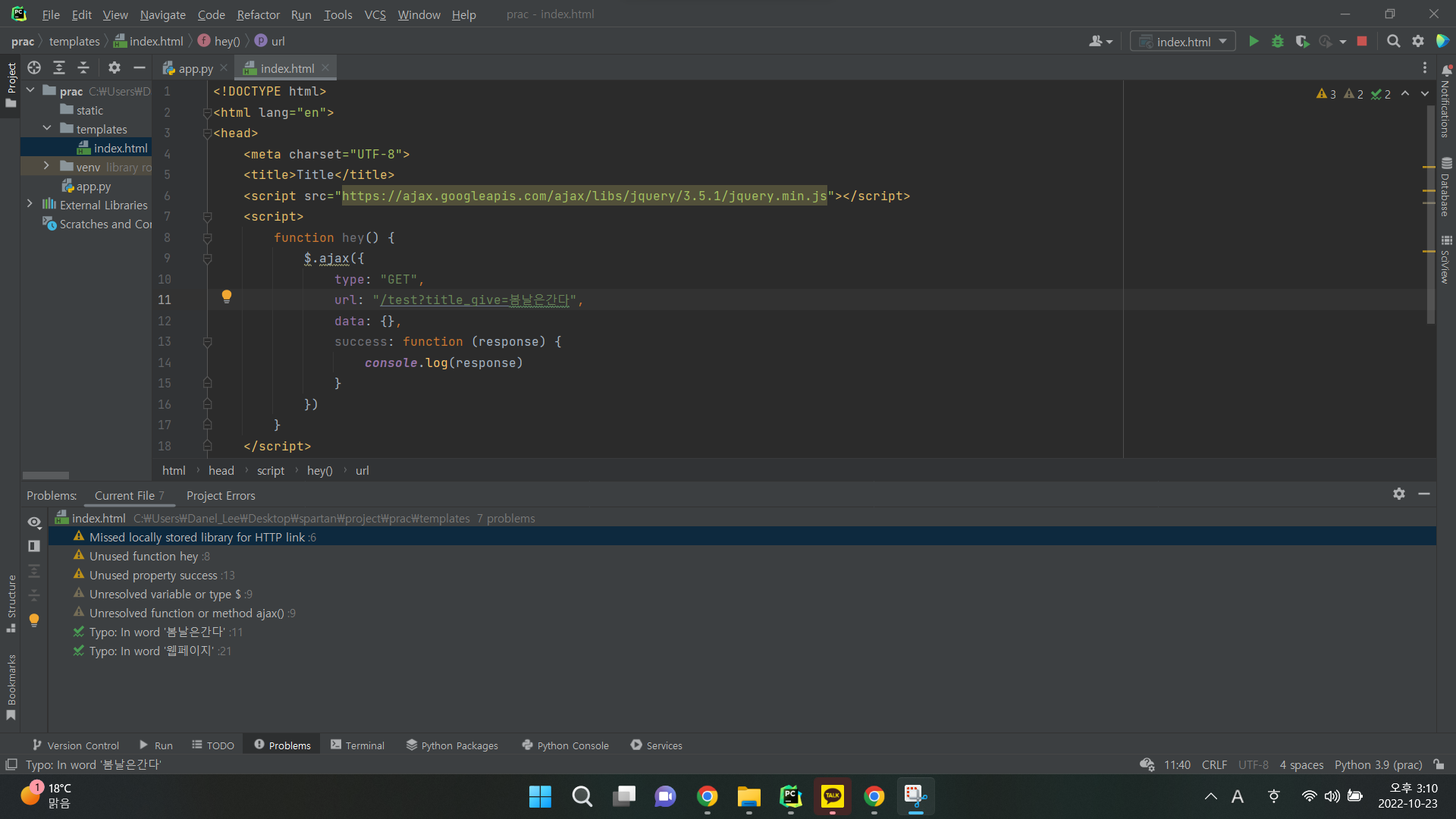Open KakaoTalk from taskbar
The width and height of the screenshot is (1456, 819).
832,796
